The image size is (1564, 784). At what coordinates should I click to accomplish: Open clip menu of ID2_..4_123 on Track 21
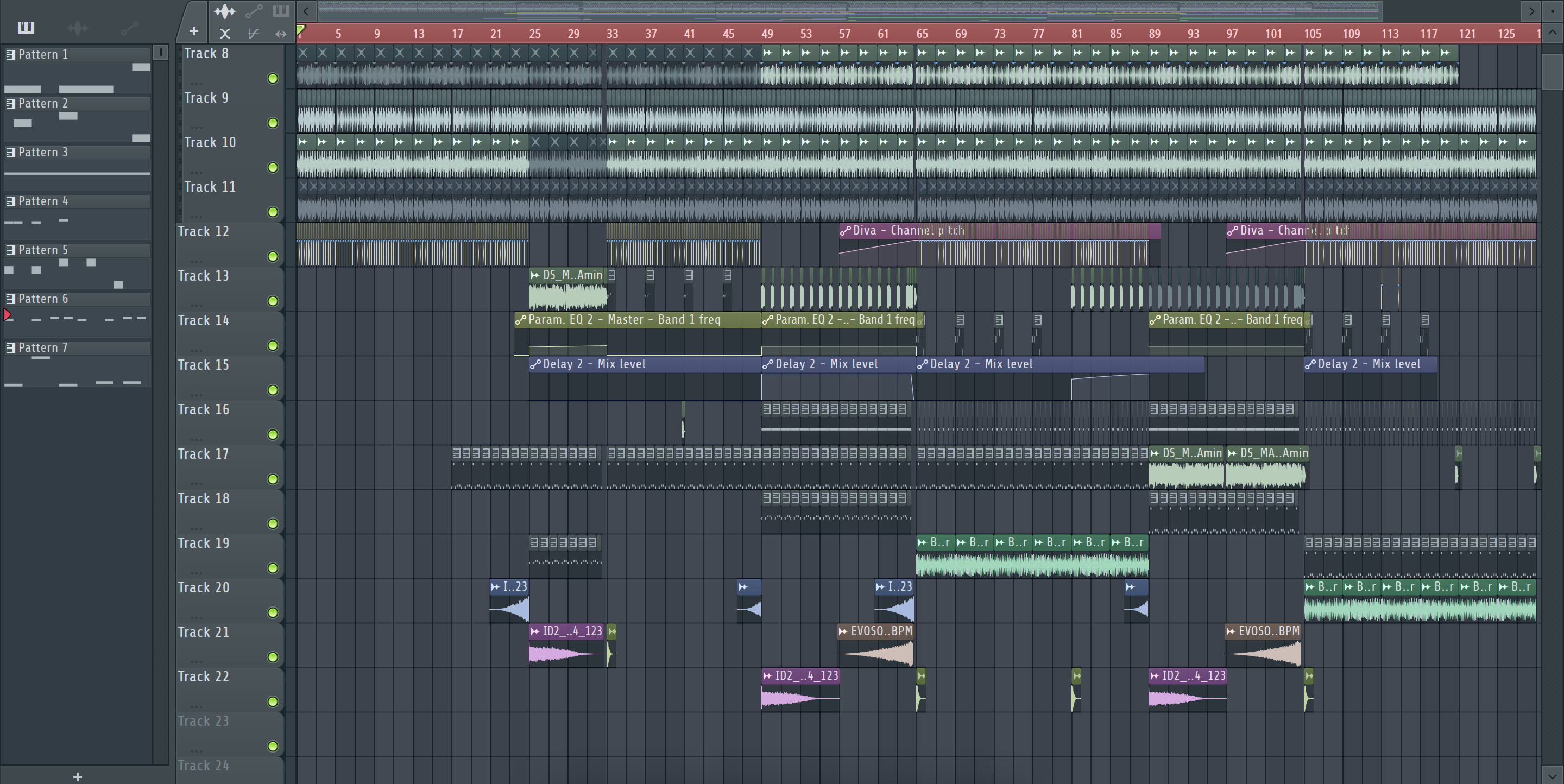point(535,631)
